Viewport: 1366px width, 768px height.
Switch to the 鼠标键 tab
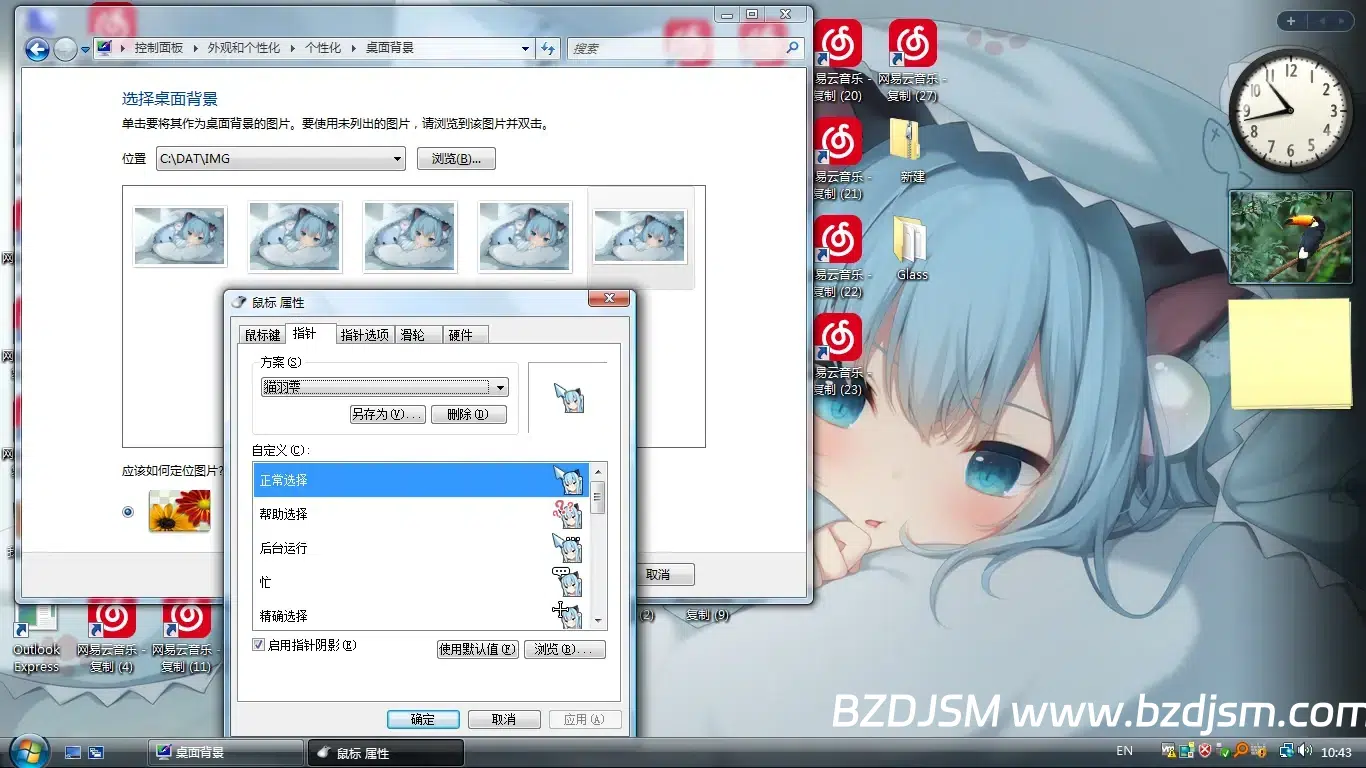click(x=263, y=335)
